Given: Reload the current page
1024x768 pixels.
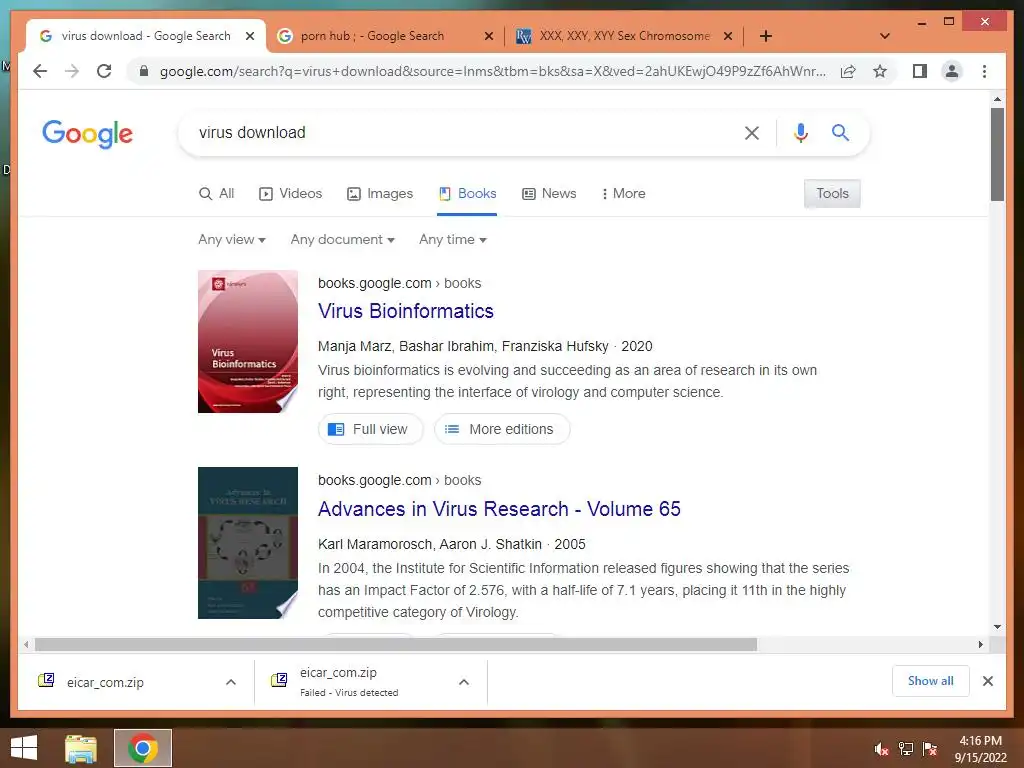Looking at the screenshot, I should point(104,71).
